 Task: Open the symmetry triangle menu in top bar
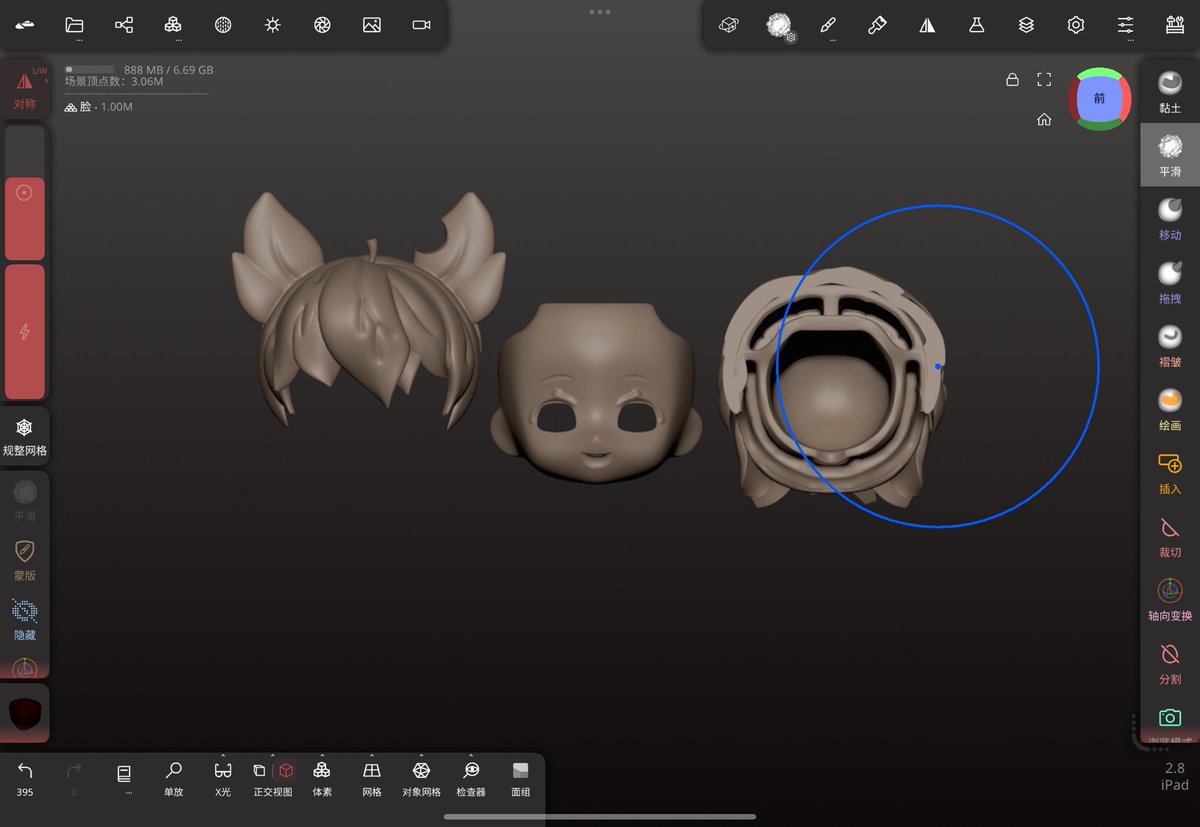pyautogui.click(x=927, y=25)
